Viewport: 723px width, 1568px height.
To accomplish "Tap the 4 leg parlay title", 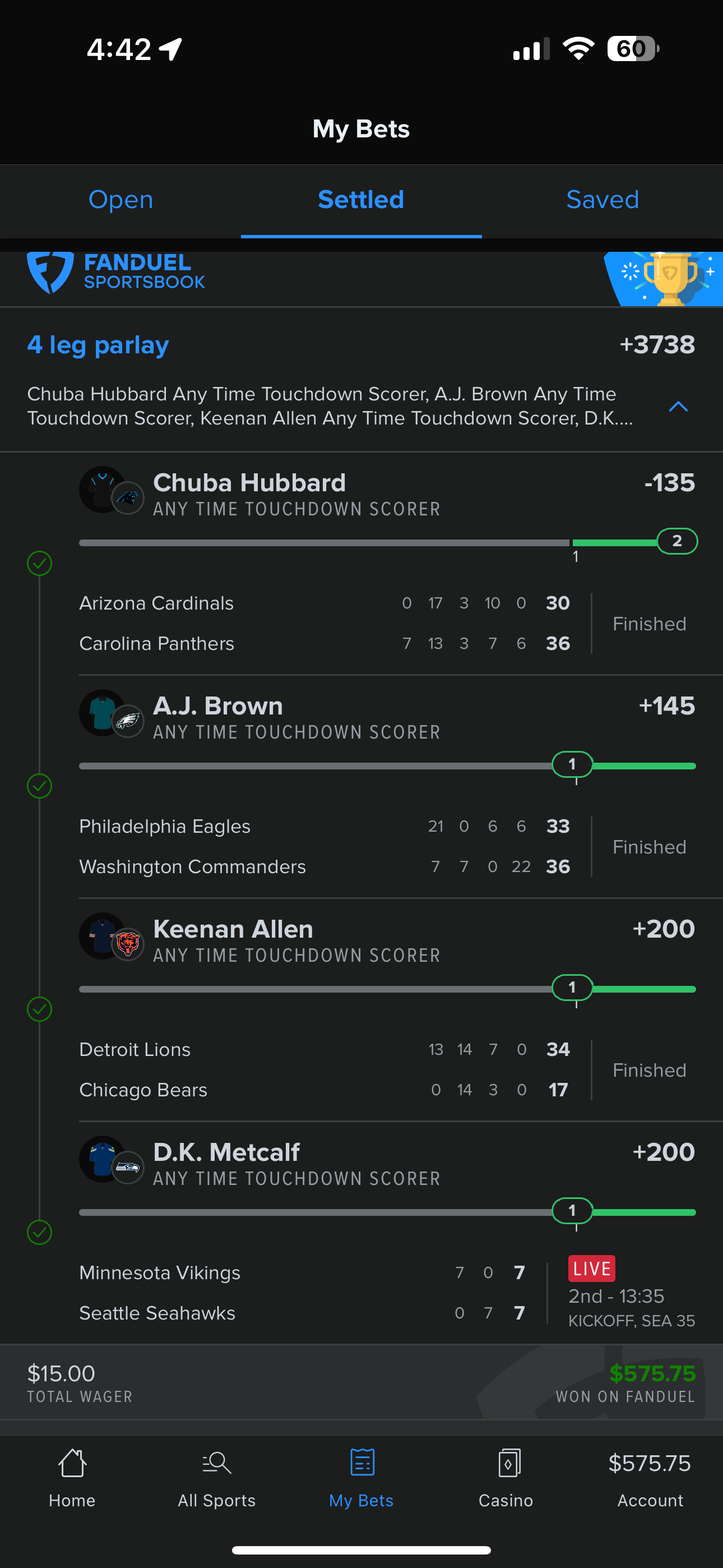I will (x=98, y=345).
